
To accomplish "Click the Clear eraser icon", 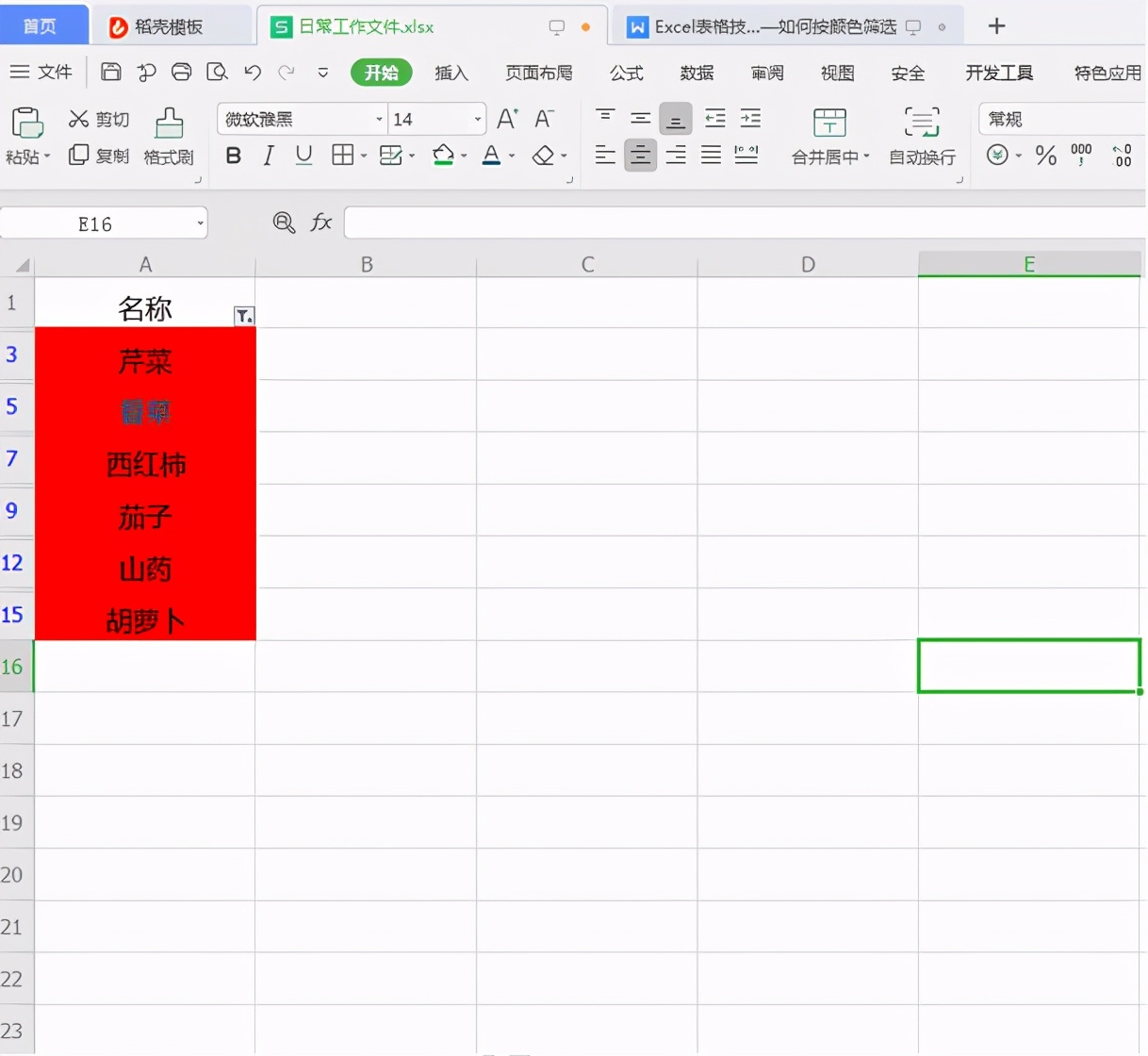I will tap(543, 155).
